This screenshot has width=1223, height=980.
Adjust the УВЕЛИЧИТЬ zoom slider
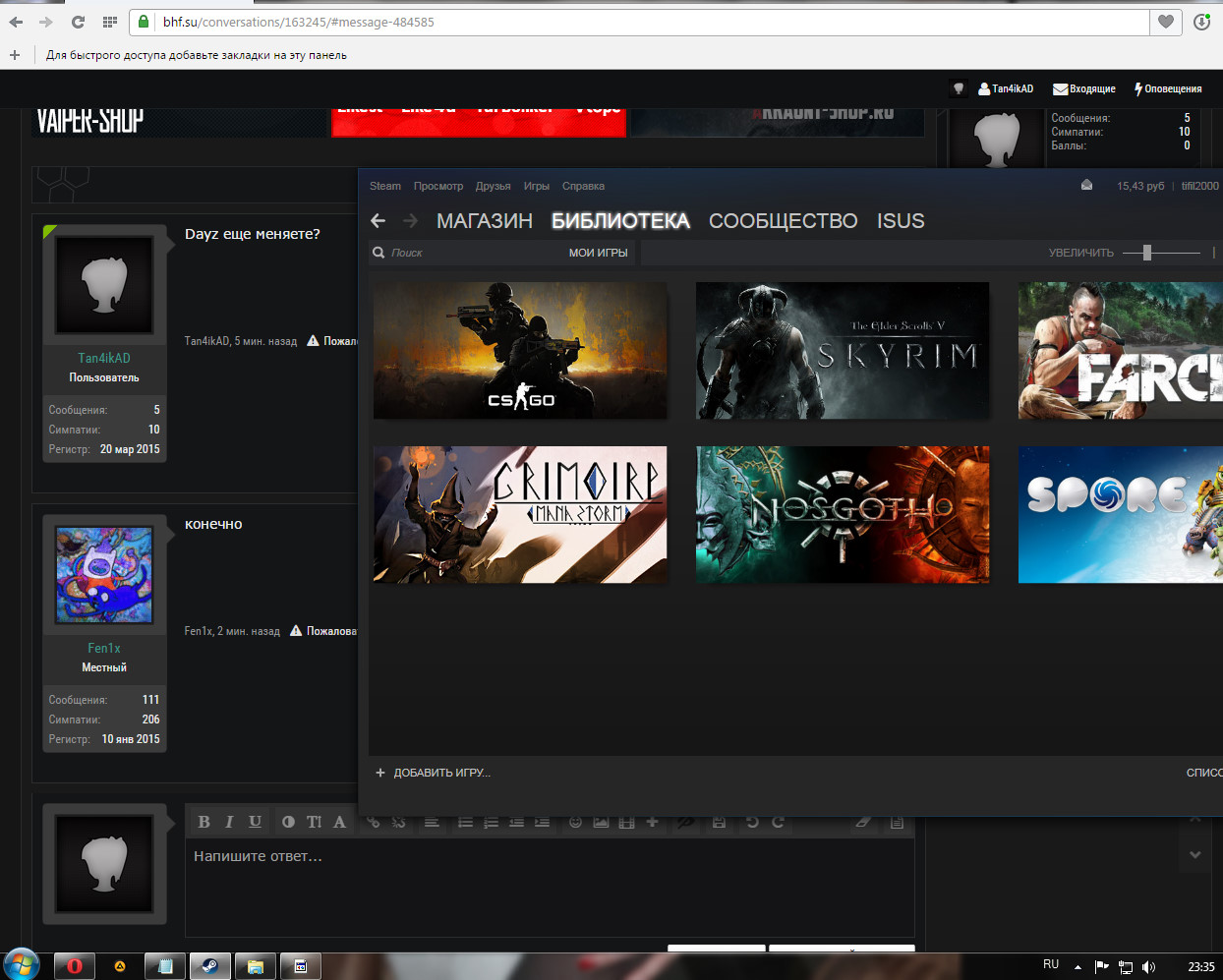pos(1161,253)
